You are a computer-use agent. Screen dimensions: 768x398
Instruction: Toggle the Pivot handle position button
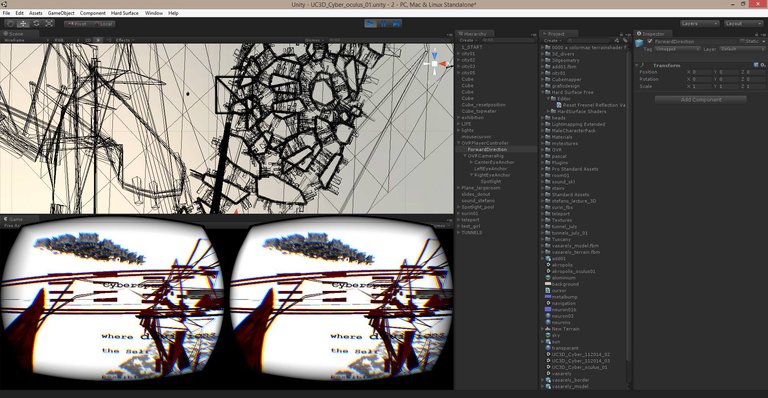[x=77, y=23]
